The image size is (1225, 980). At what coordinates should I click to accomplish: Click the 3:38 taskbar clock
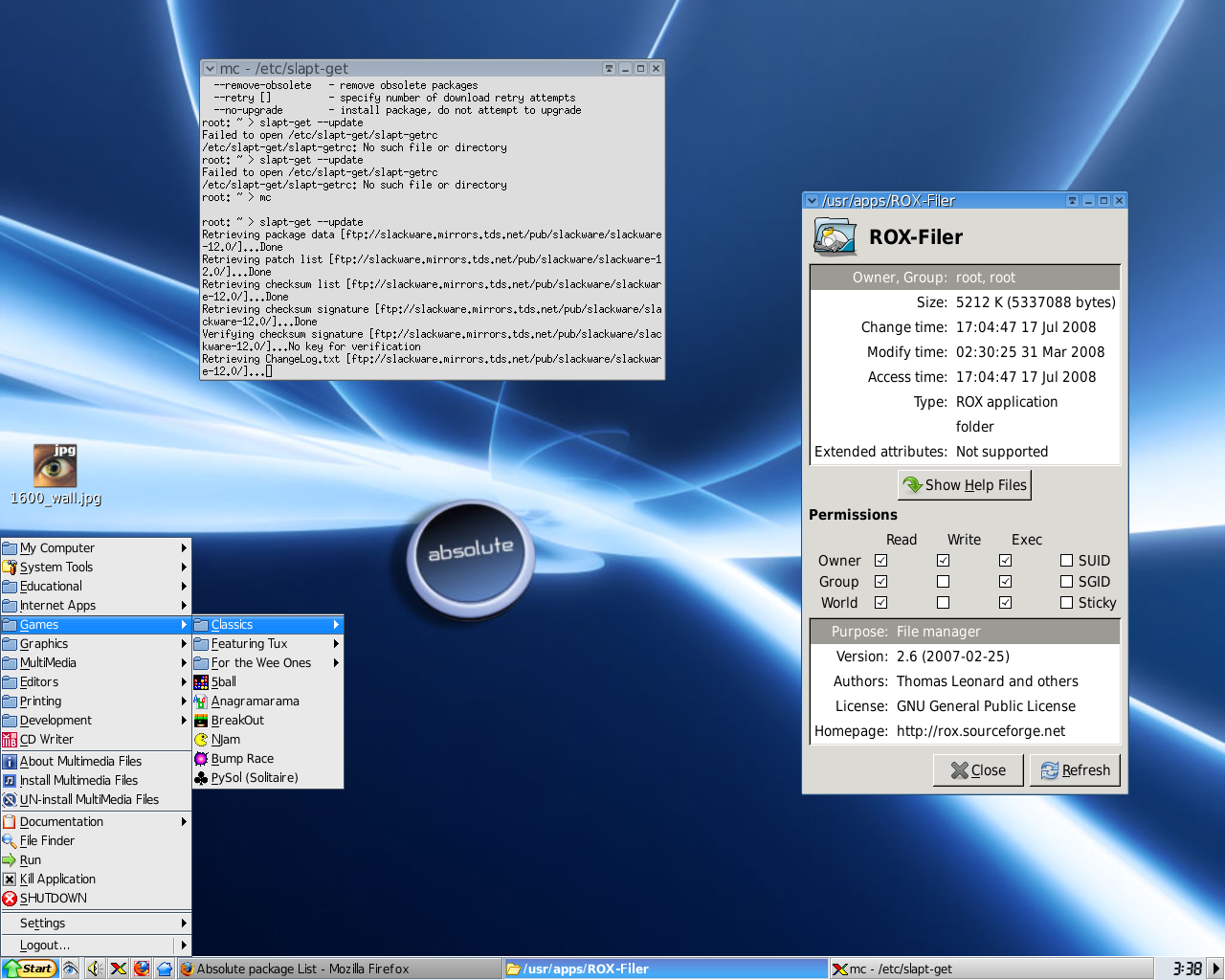click(1187, 969)
